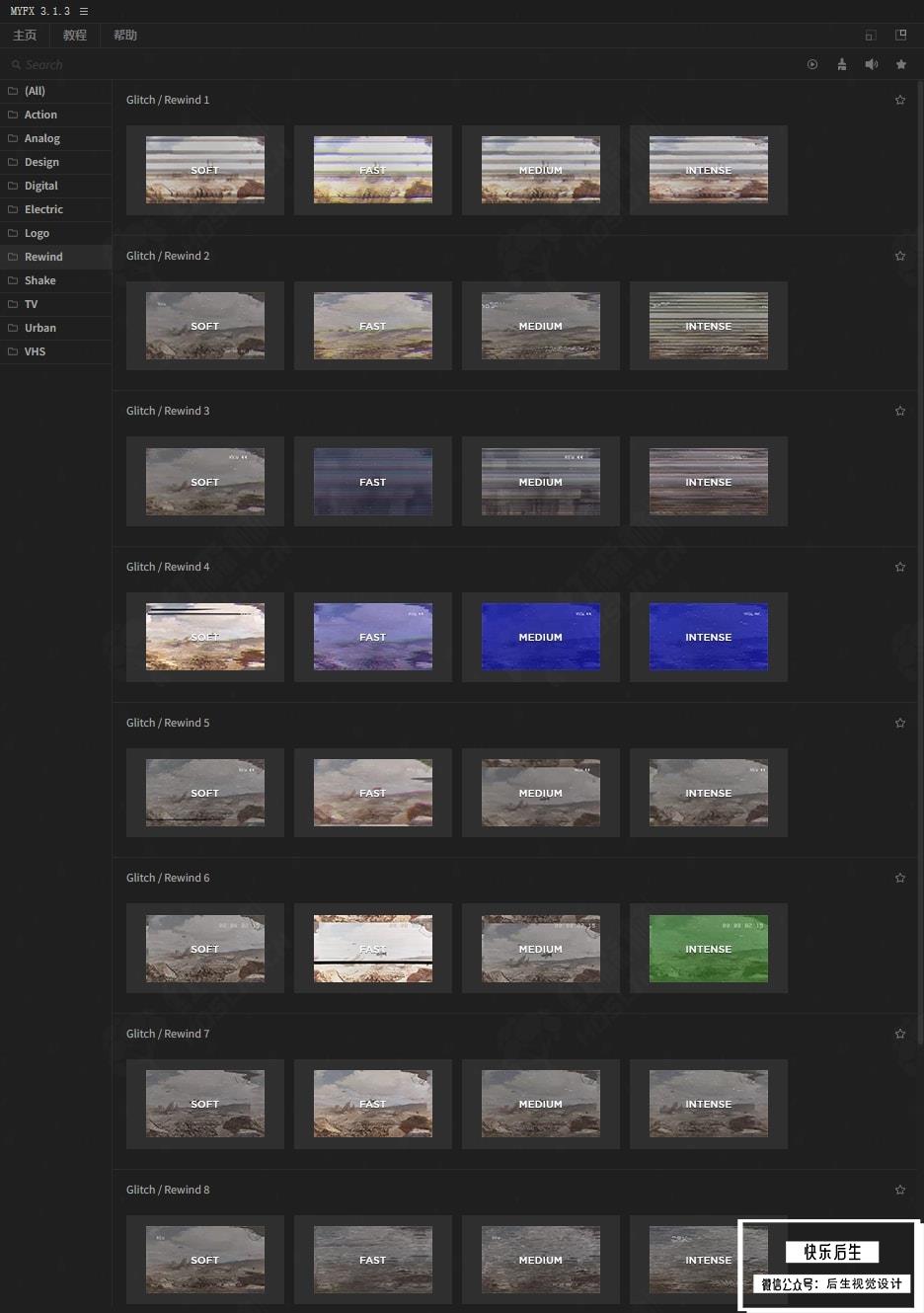Select Rewind 7 INTENSE preset thumbnail
This screenshot has width=924, height=1313.
coord(709,1104)
